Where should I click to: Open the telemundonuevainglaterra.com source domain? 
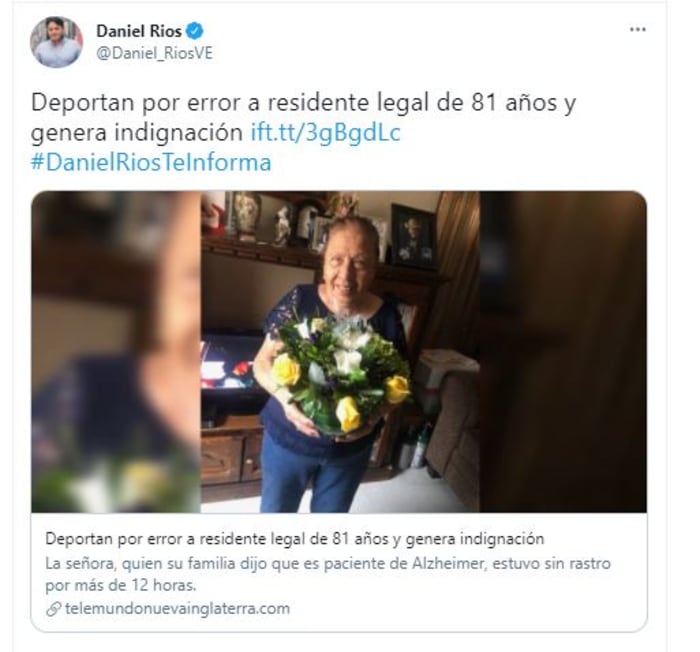coord(177,609)
